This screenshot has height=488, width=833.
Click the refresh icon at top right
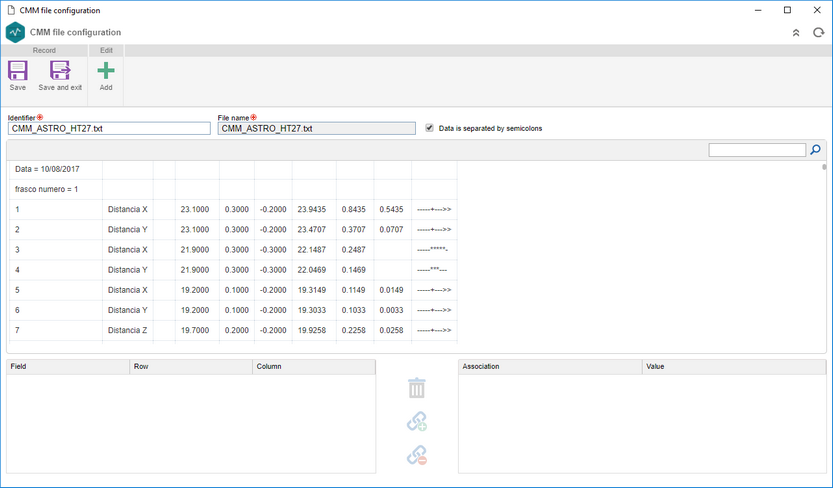tap(818, 33)
